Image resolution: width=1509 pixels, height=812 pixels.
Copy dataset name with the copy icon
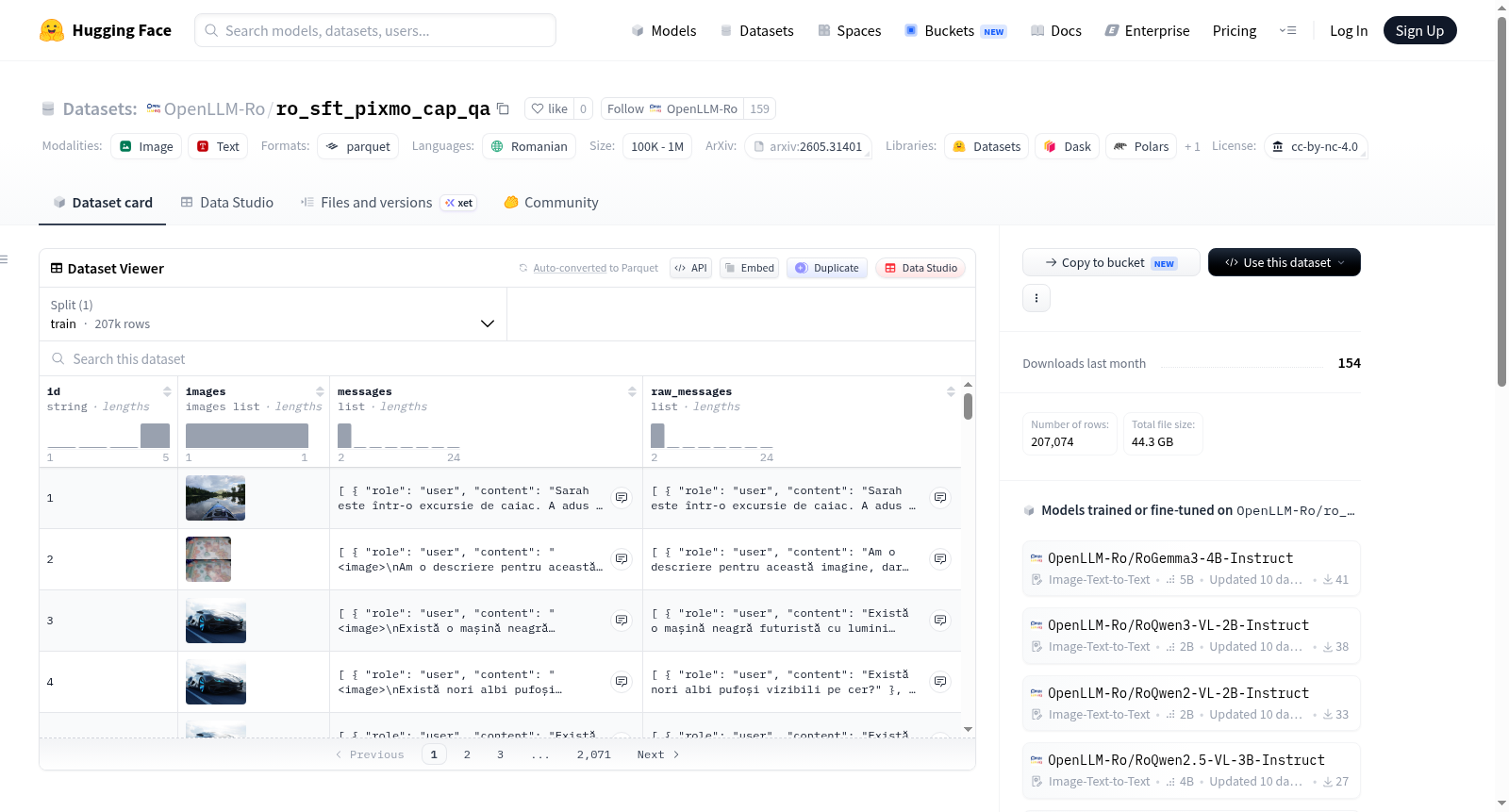504,108
